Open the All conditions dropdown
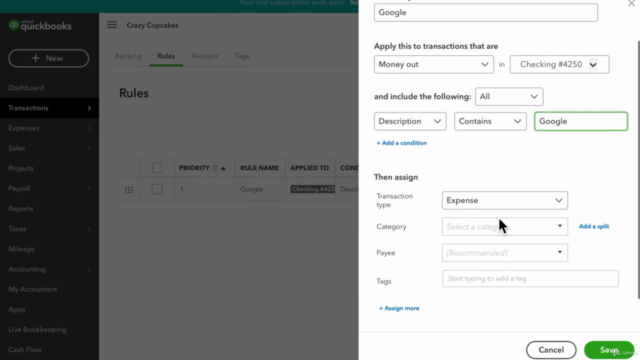This screenshot has height=360, width=640. pyautogui.click(x=509, y=97)
